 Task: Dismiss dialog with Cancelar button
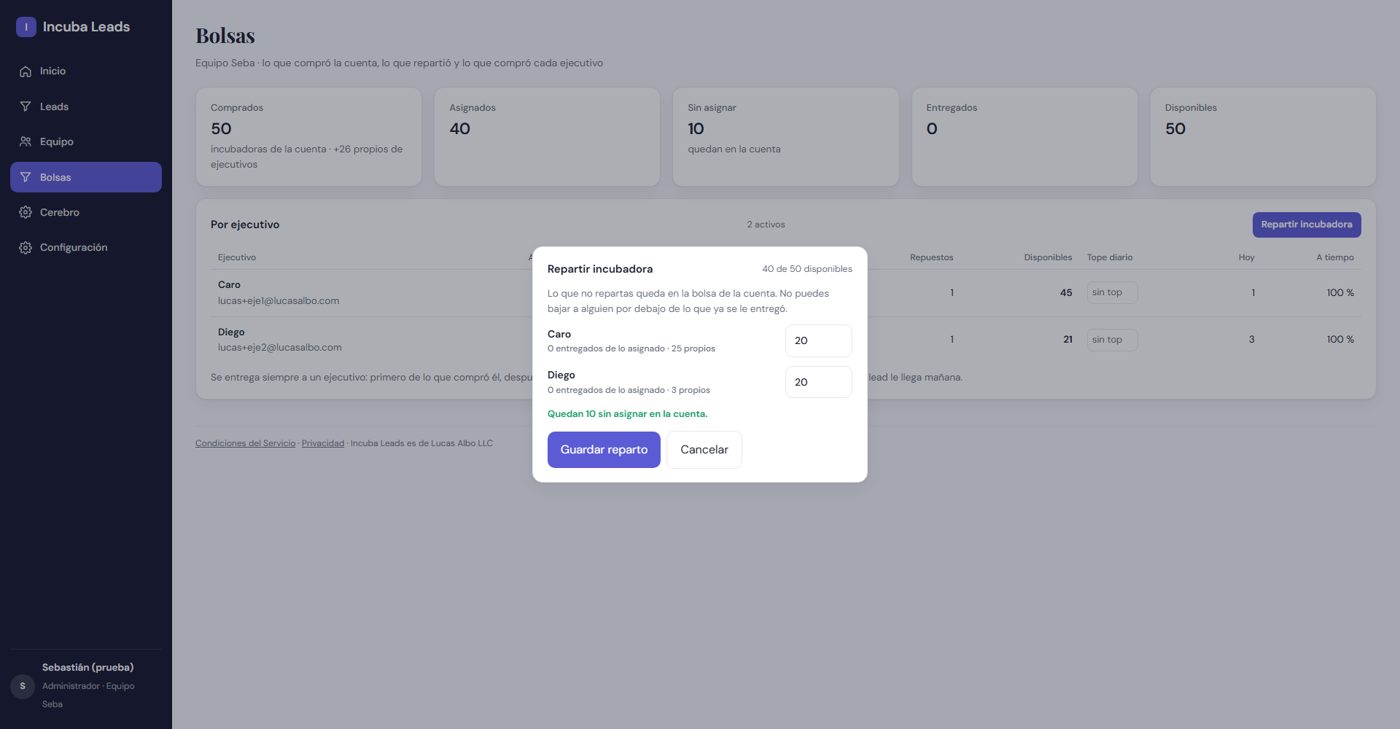coord(704,450)
